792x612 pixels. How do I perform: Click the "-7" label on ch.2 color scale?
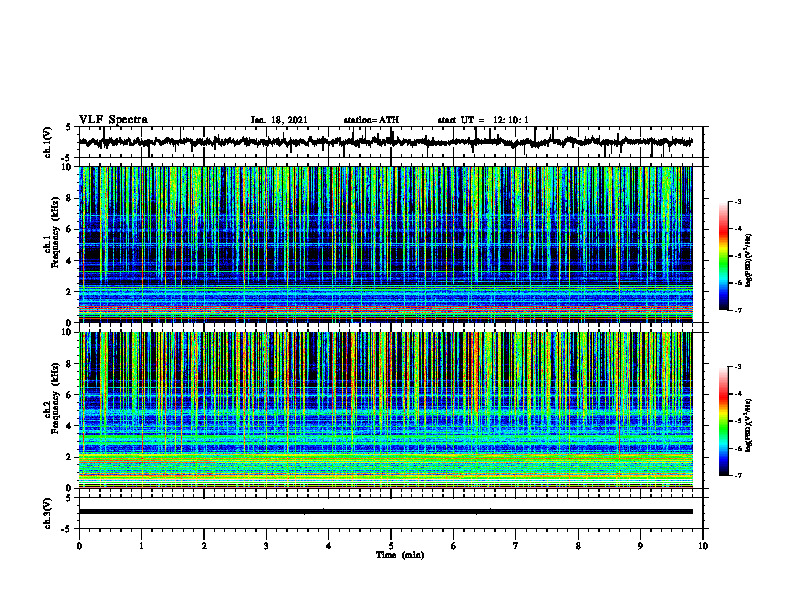point(737,476)
